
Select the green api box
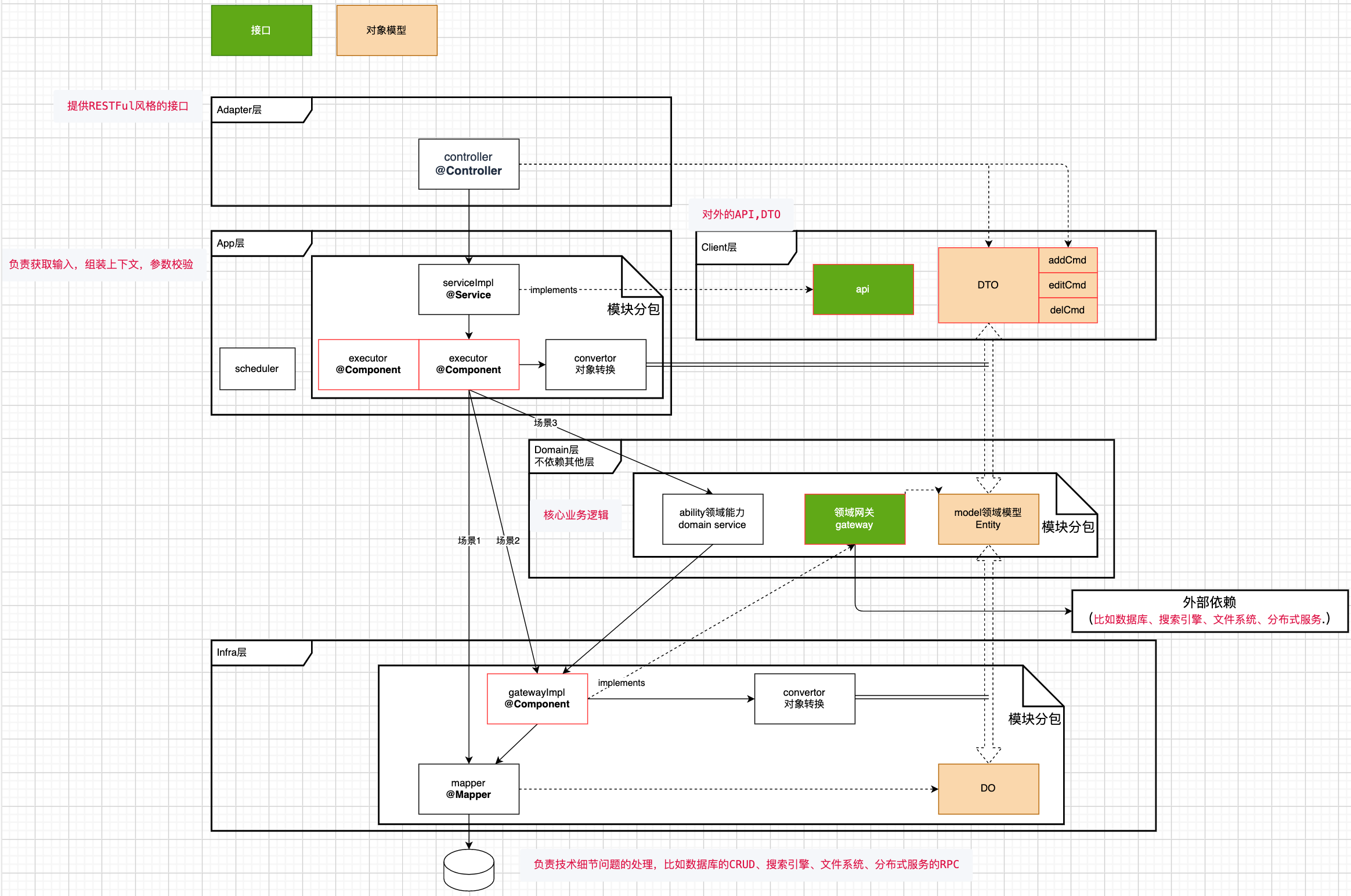[863, 289]
